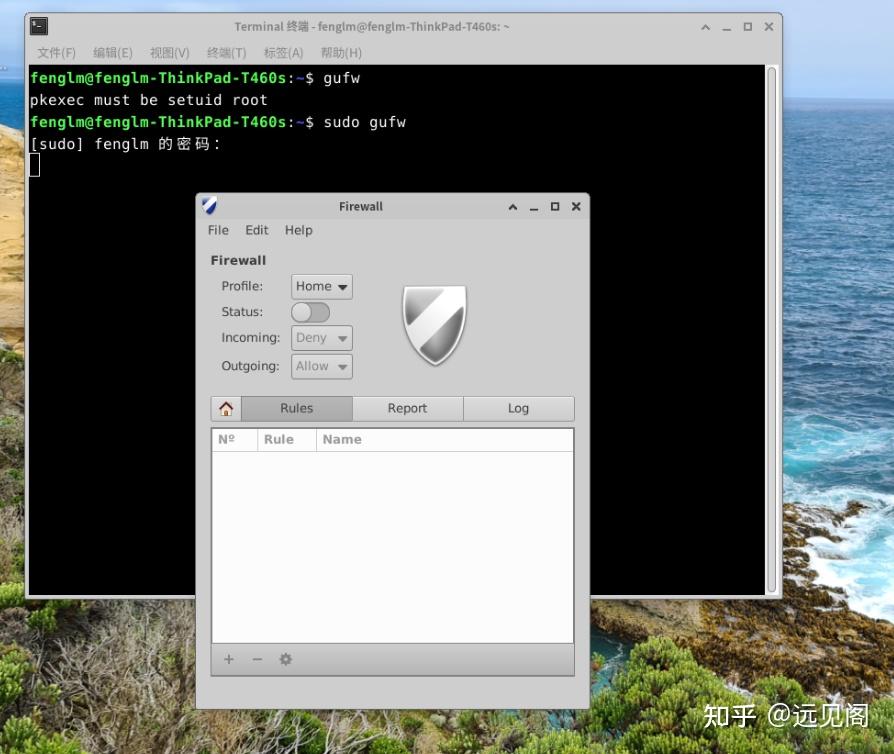Open the 终端(T) menu in the terminal
The width and height of the screenshot is (894, 754).
pos(227,52)
